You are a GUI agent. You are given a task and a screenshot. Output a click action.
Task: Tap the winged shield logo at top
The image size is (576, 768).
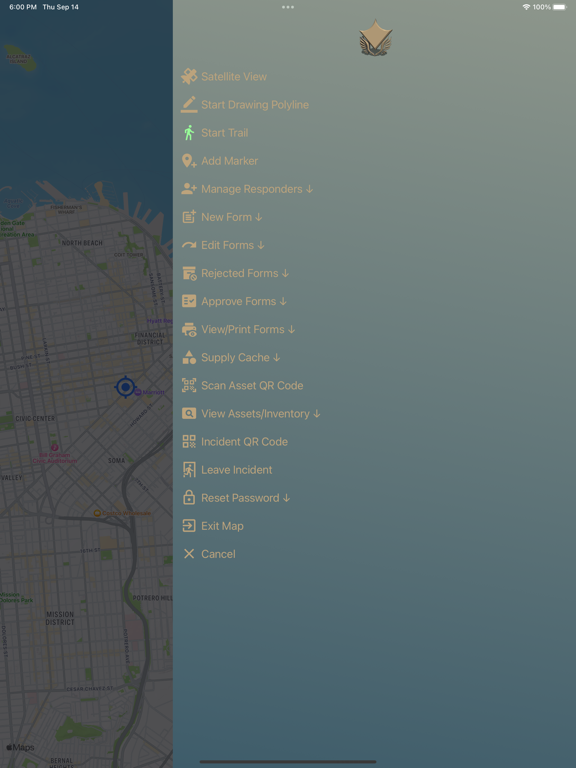[x=376, y=38]
